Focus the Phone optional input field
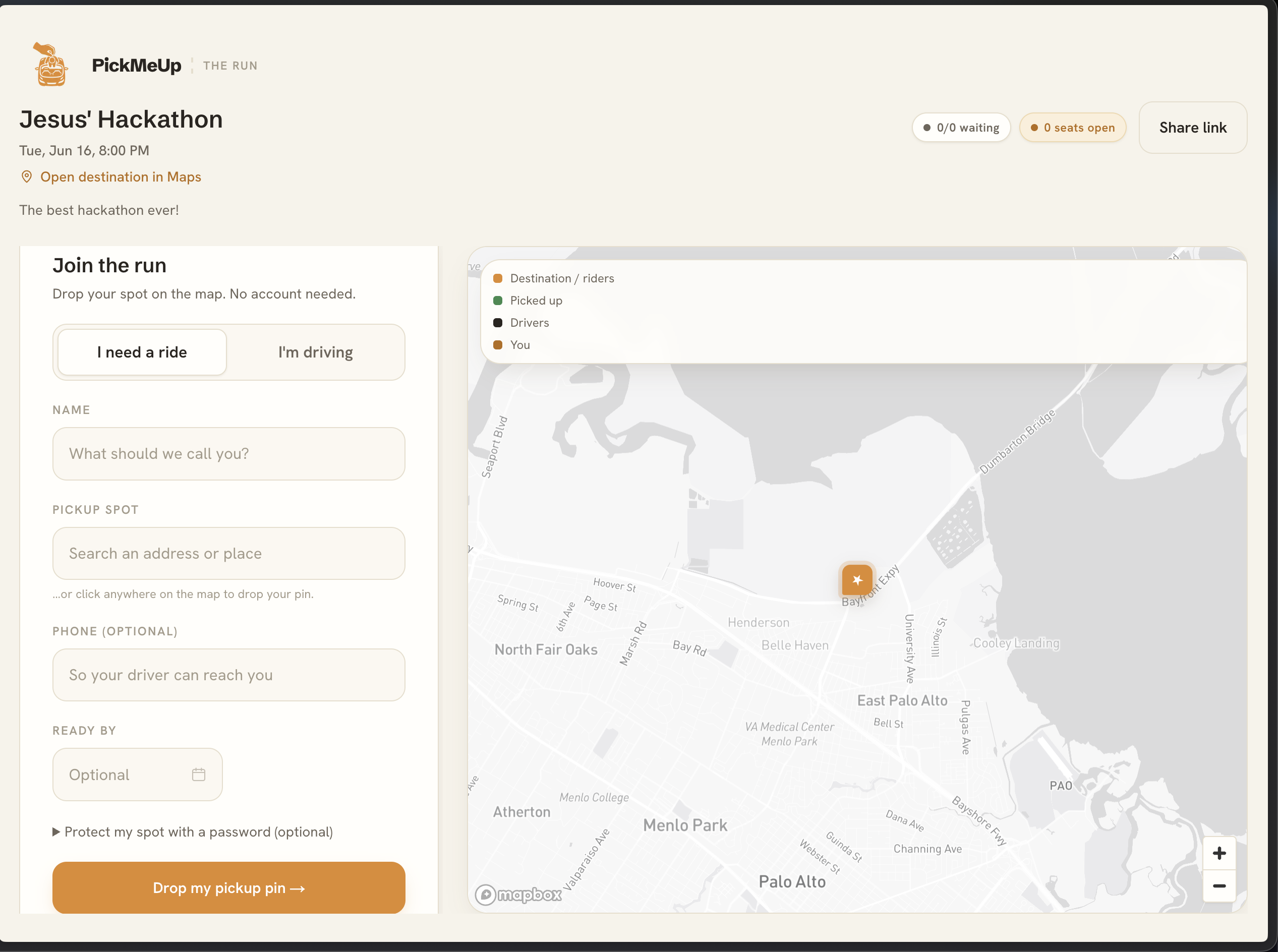The image size is (1278, 952). [x=229, y=675]
